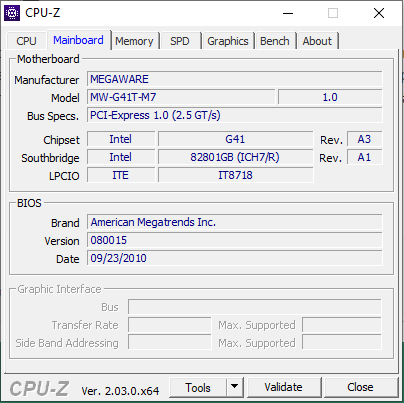Click the Bus Specs PCI-Express field
This screenshot has width=404, height=403.
pos(235,115)
